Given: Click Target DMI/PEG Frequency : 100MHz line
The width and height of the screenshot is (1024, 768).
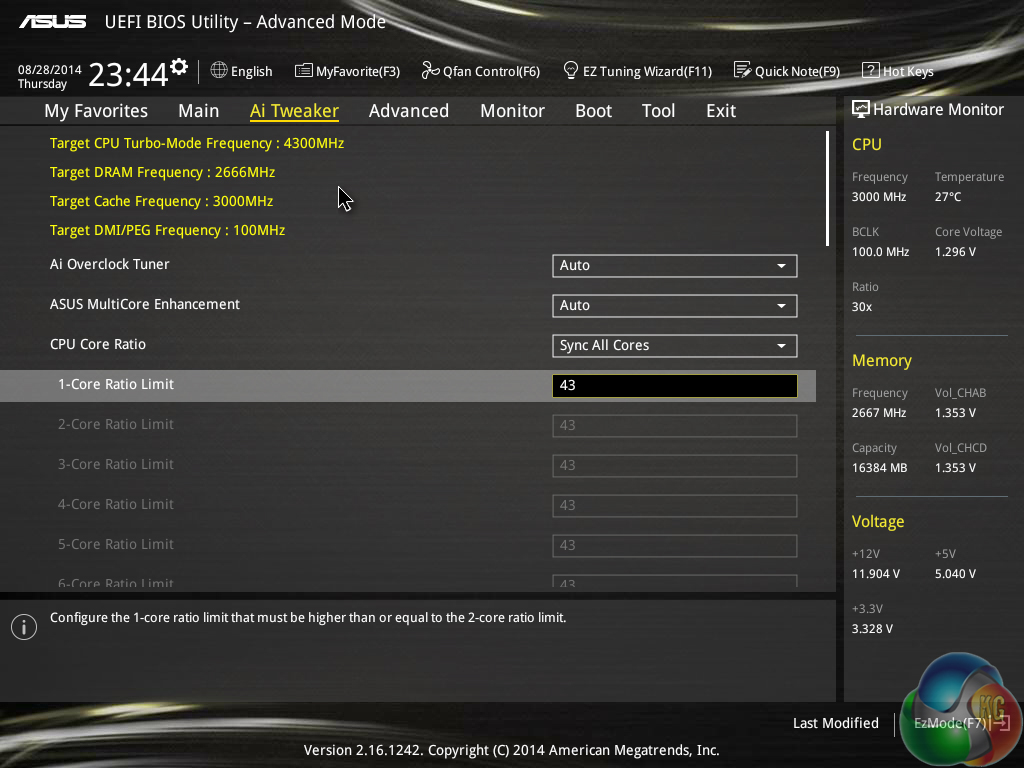Looking at the screenshot, I should 167,230.
